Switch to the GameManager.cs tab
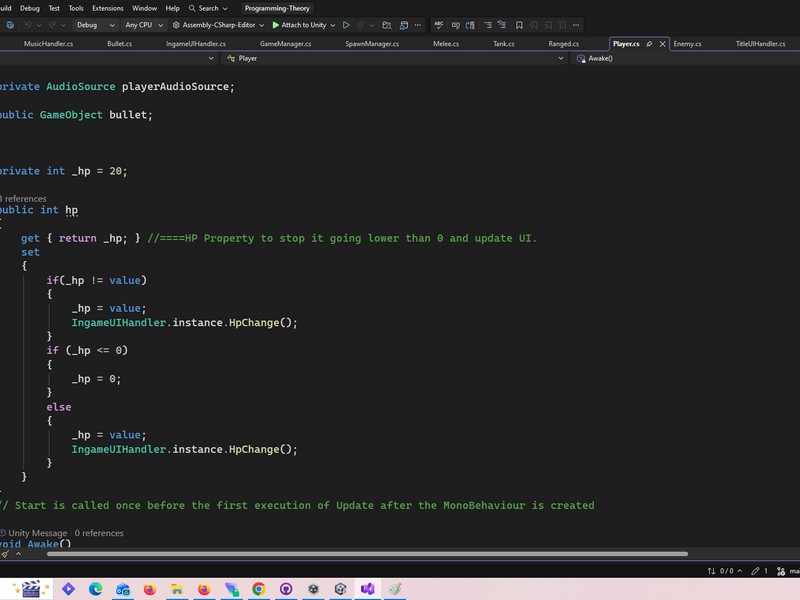This screenshot has width=800, height=600. coord(284,44)
